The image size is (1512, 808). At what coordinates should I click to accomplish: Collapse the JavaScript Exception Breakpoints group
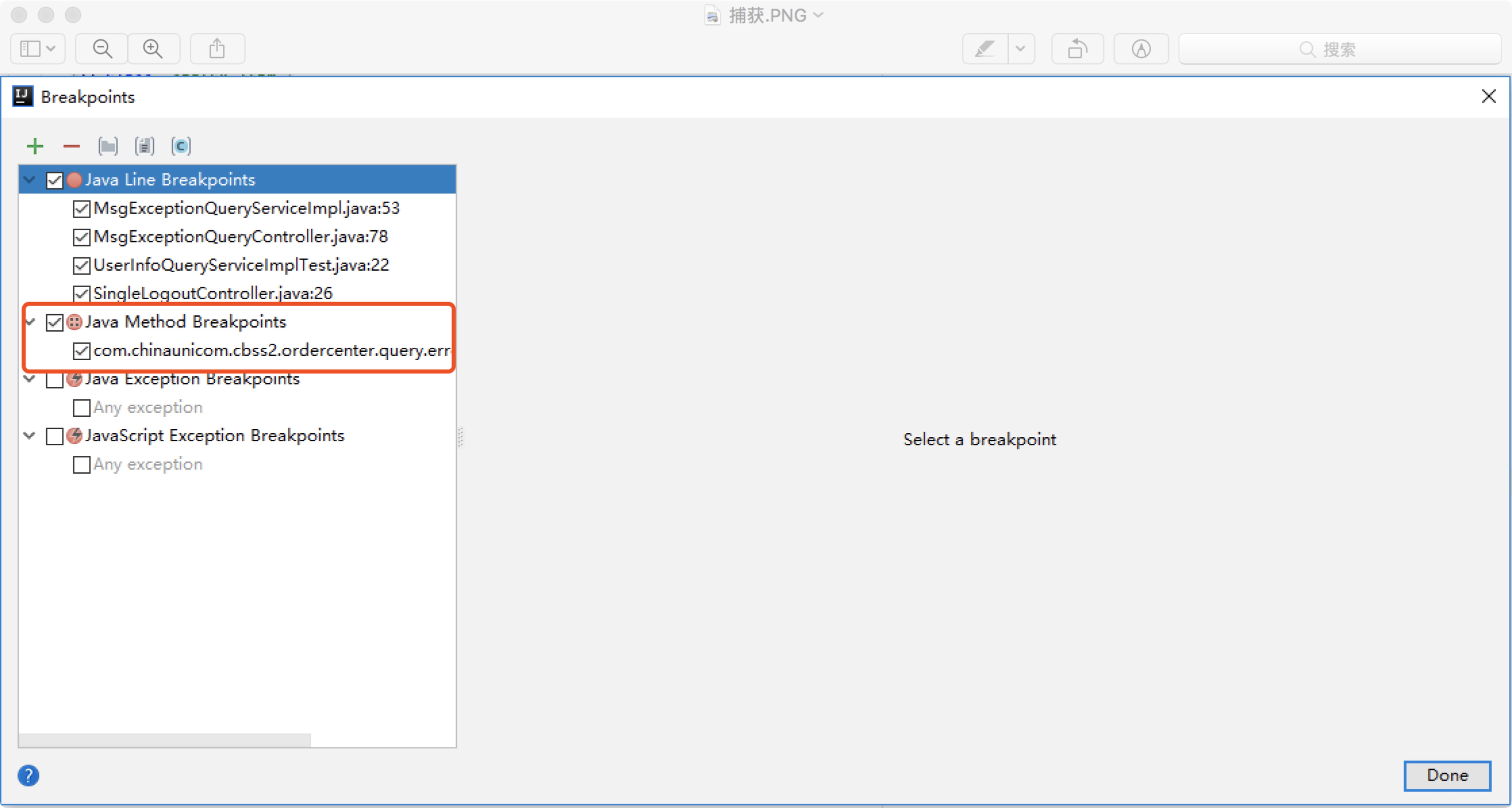[29, 436]
